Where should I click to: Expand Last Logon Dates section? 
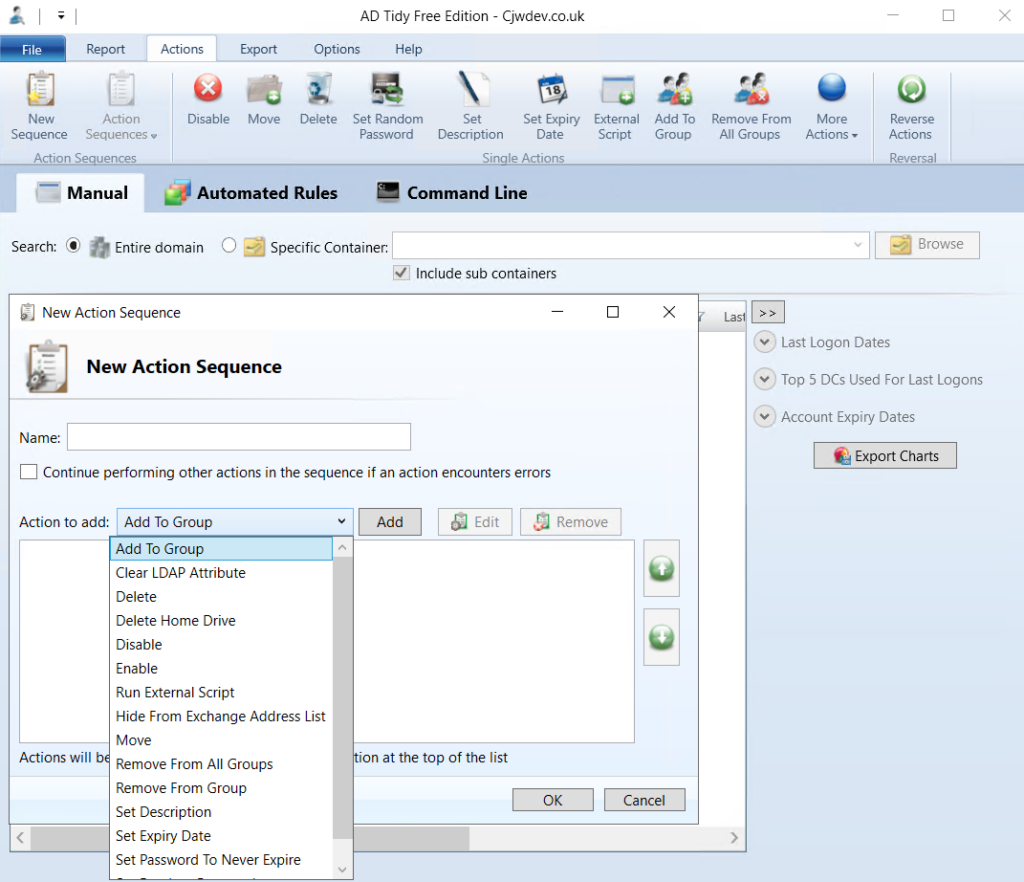[x=764, y=341]
